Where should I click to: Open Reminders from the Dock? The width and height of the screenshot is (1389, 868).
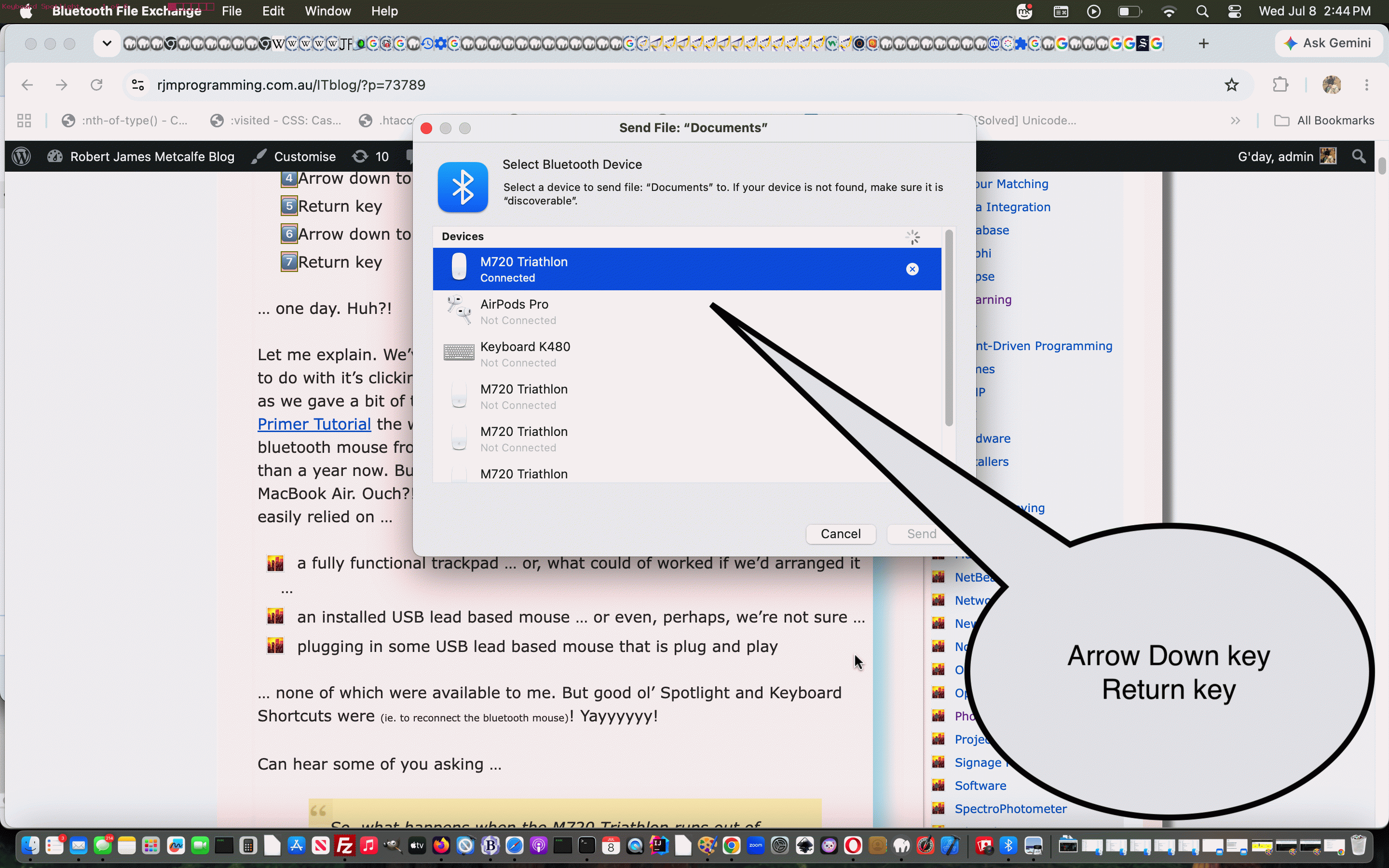(54, 846)
